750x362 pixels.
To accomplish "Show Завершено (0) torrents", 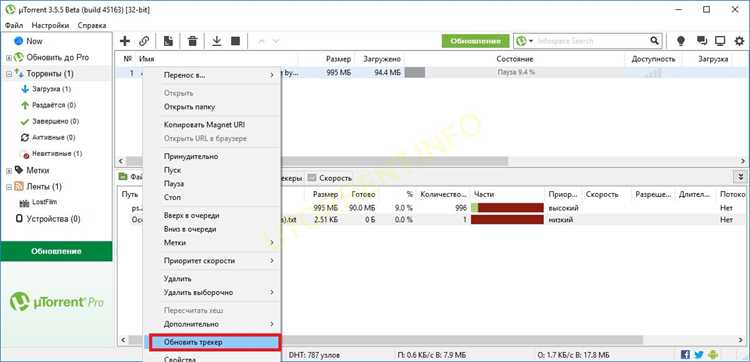I will (55, 121).
